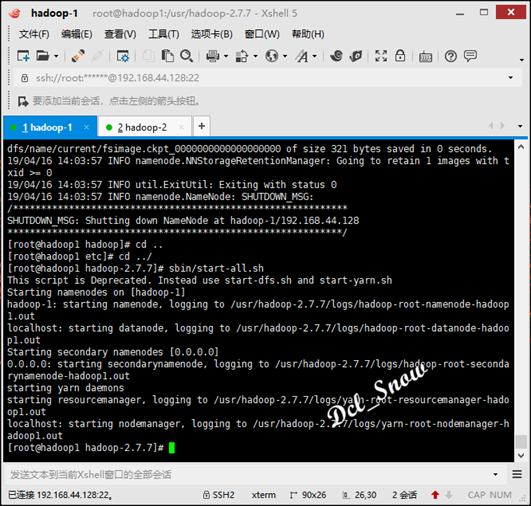Expand the compose bar target dropdown
The width and height of the screenshot is (531, 506).
pyautogui.click(x=495, y=475)
